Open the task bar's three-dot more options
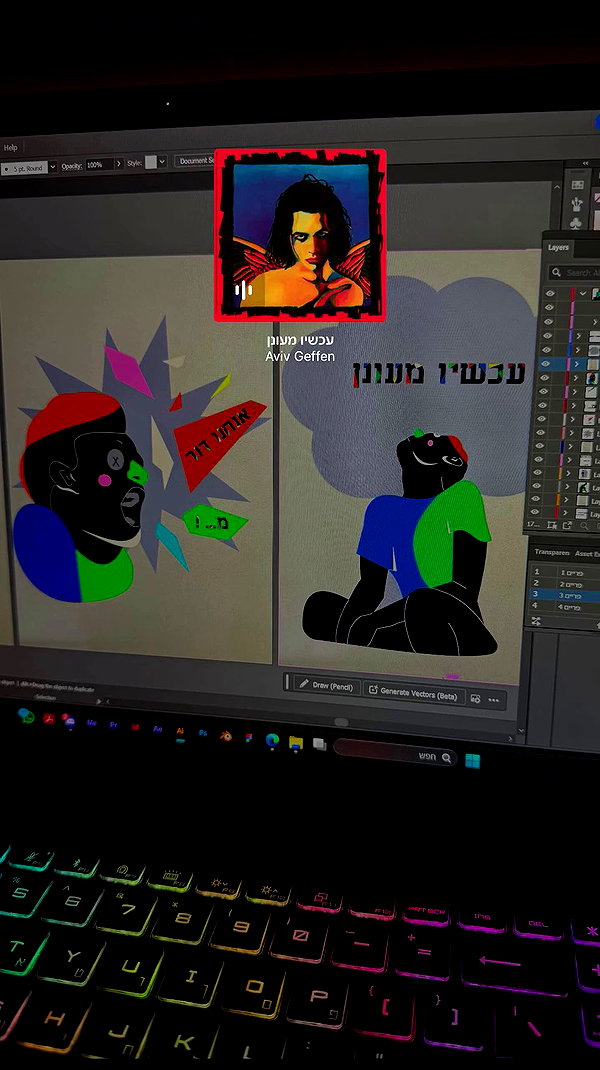The width and height of the screenshot is (600, 1070). point(494,700)
